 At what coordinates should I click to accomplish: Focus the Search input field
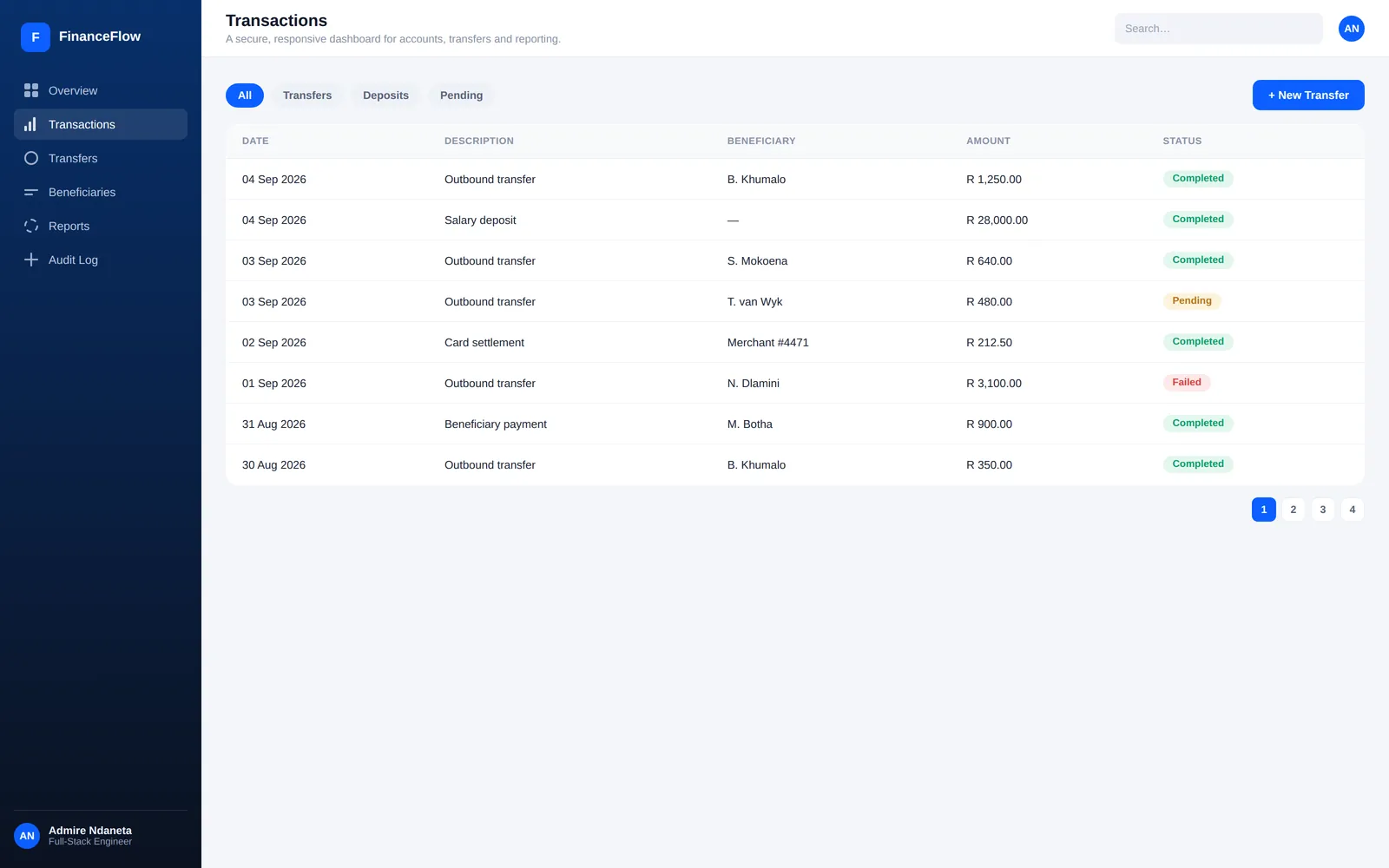pos(1219,29)
